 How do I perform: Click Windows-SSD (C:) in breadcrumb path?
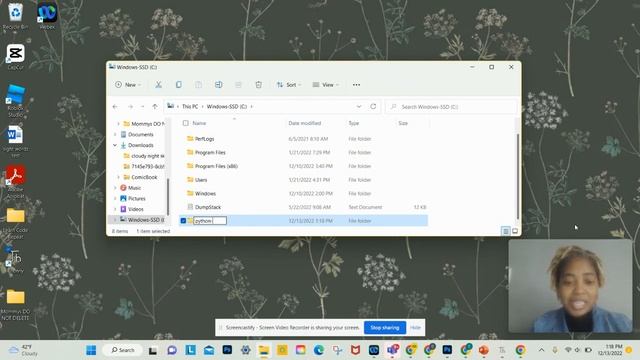[x=227, y=107]
